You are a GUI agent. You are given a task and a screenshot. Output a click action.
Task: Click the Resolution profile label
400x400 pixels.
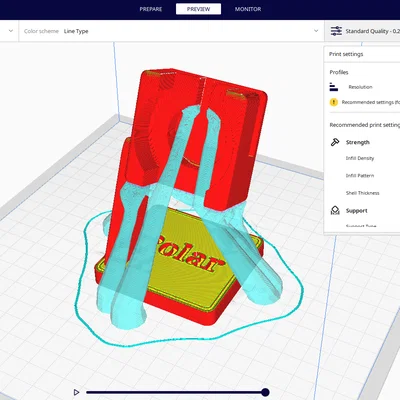[360, 87]
